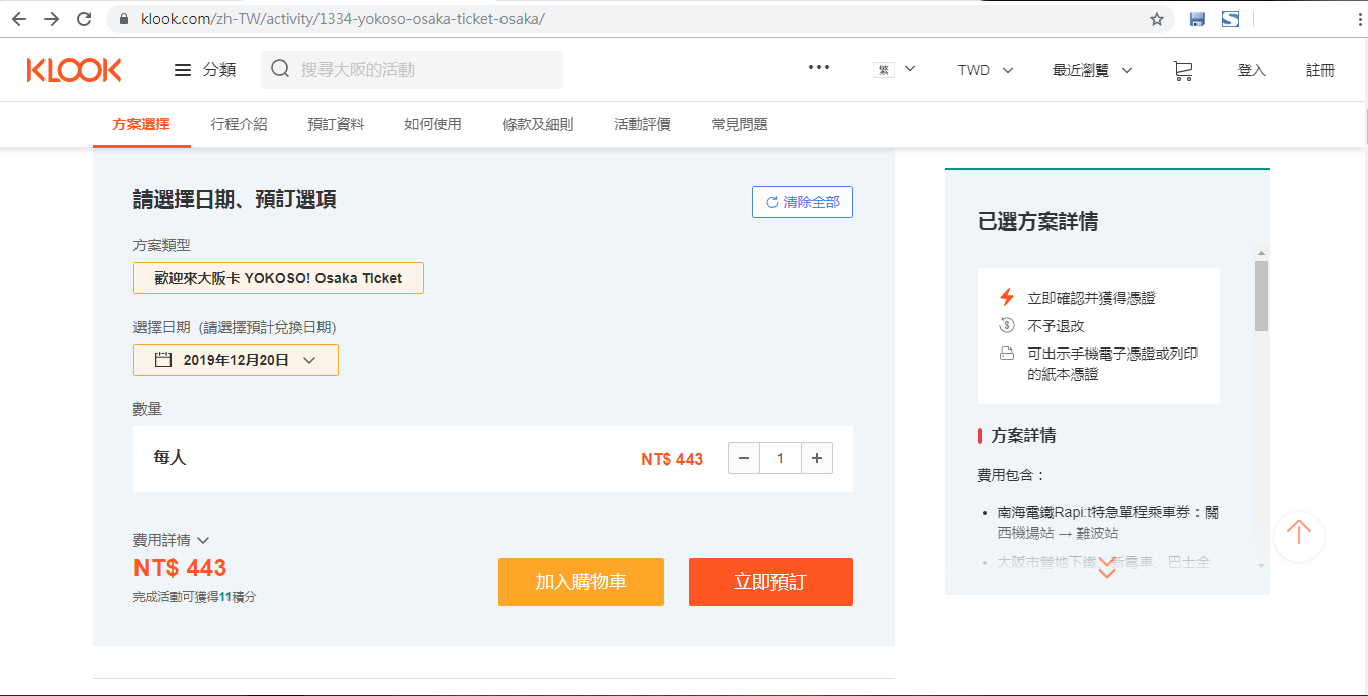Click the 立即預訂 button
1368x696 pixels.
pos(771,582)
